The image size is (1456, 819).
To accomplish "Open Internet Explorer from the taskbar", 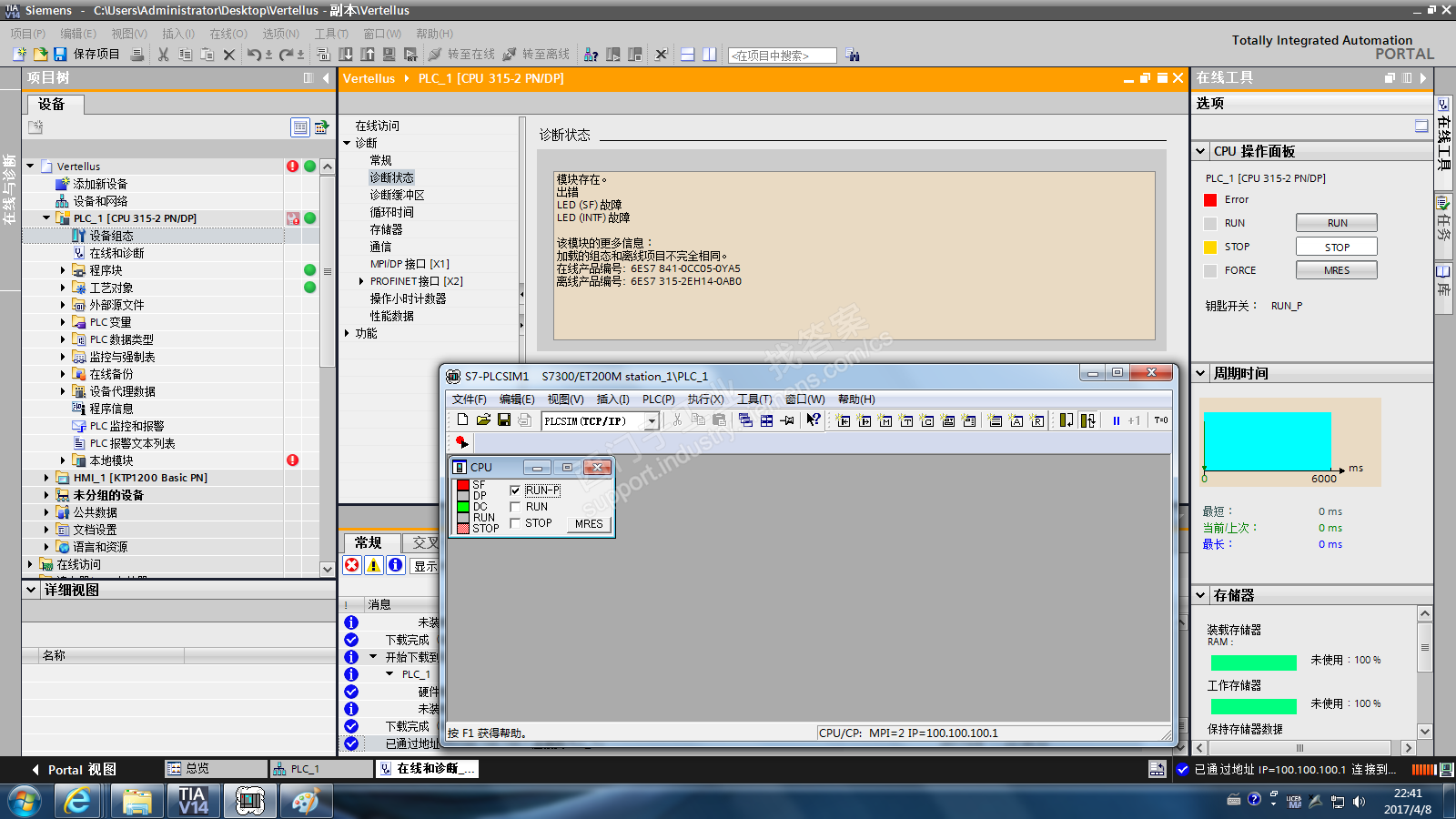I will 78,801.
